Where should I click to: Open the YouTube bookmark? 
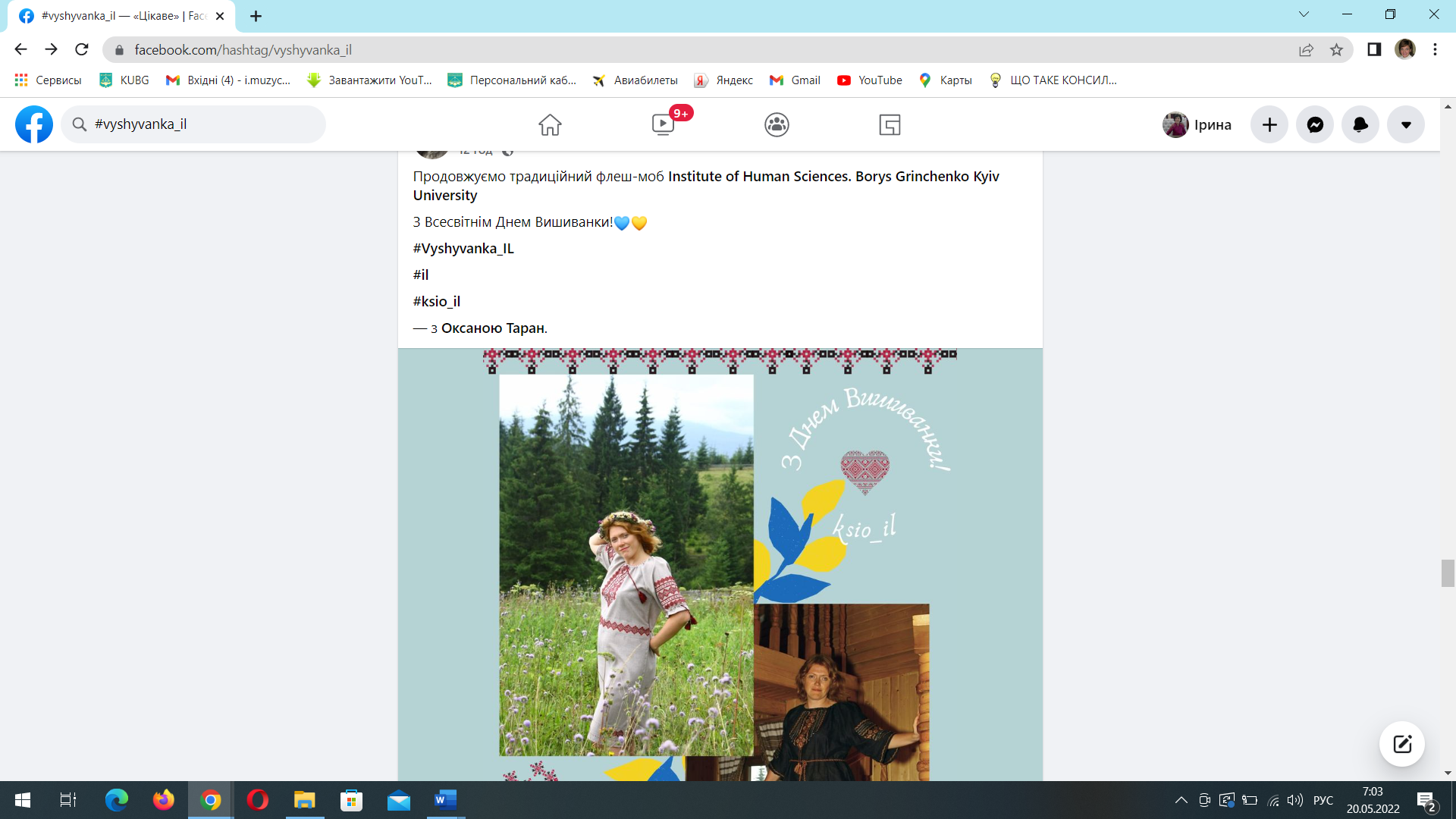point(870,80)
